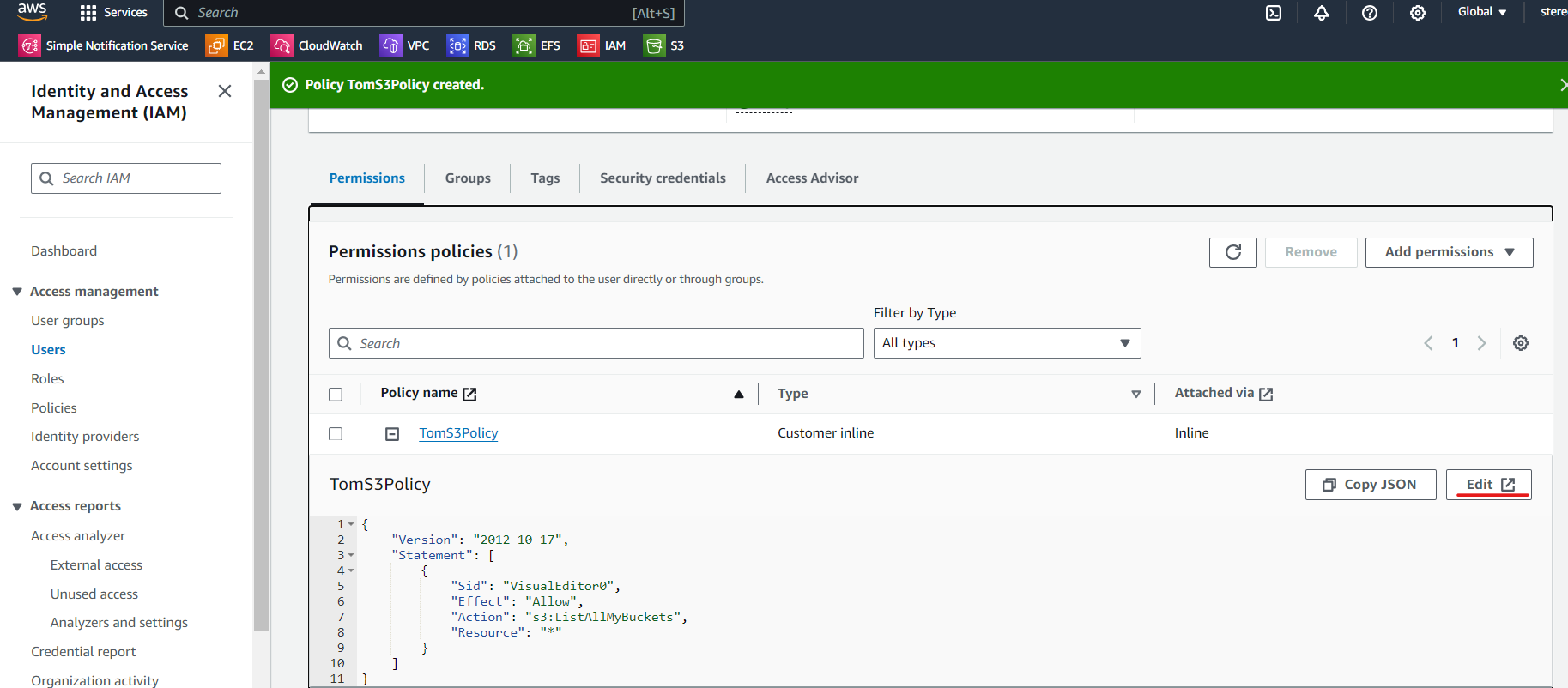
Task: Open Identity providers in sidebar
Action: (85, 437)
